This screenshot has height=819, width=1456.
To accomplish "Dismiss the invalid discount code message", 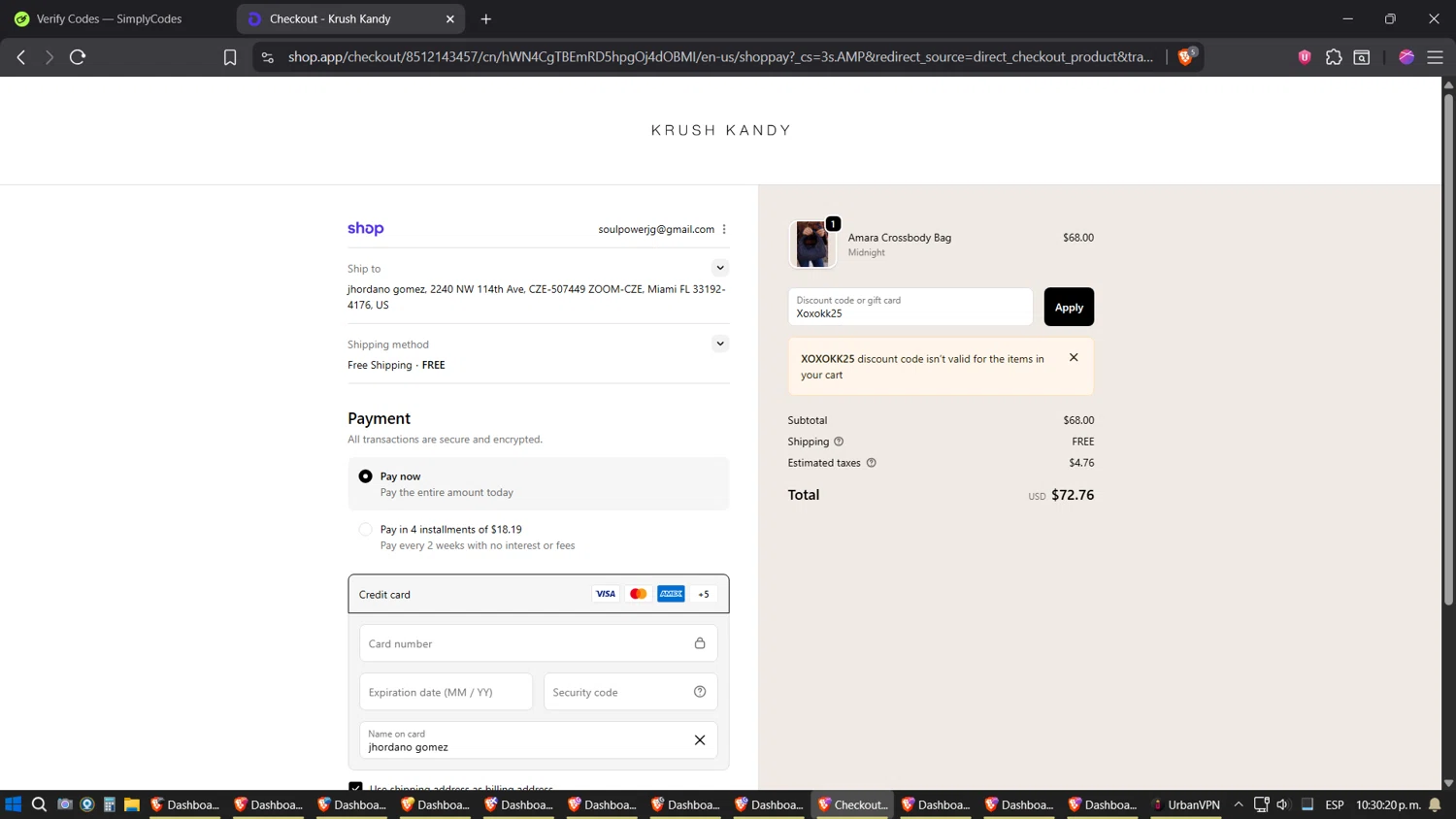I will (x=1074, y=357).
